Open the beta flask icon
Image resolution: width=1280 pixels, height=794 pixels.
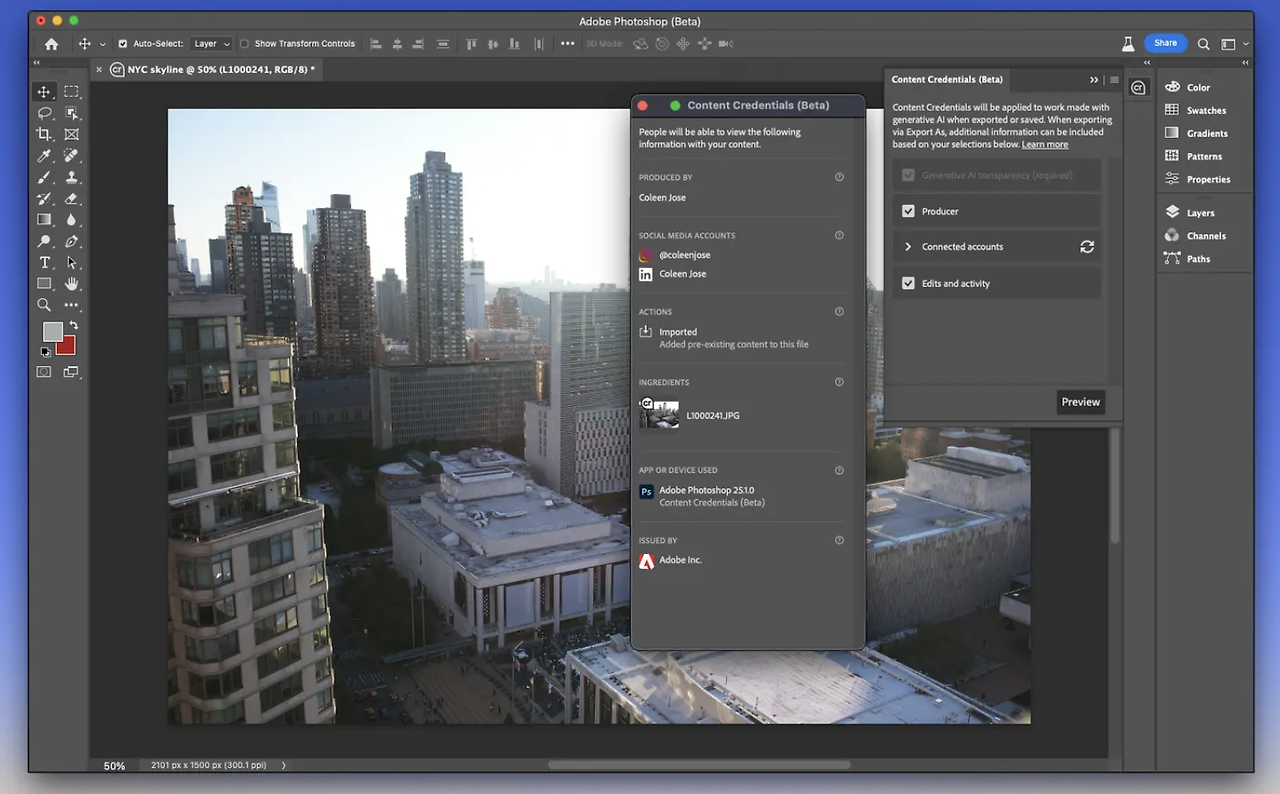point(1128,44)
